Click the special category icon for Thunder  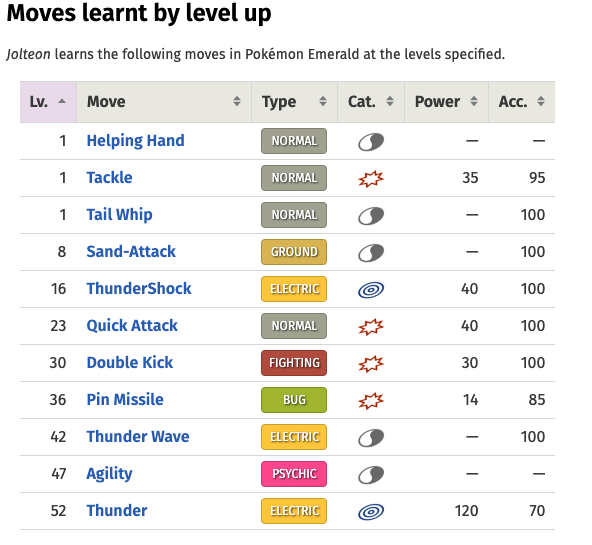tap(371, 511)
